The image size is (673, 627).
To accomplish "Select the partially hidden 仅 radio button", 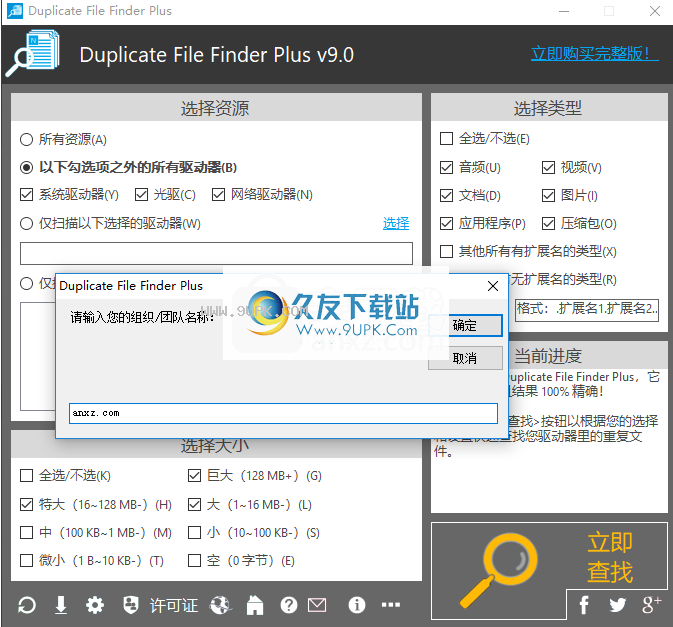I will tap(27, 284).
